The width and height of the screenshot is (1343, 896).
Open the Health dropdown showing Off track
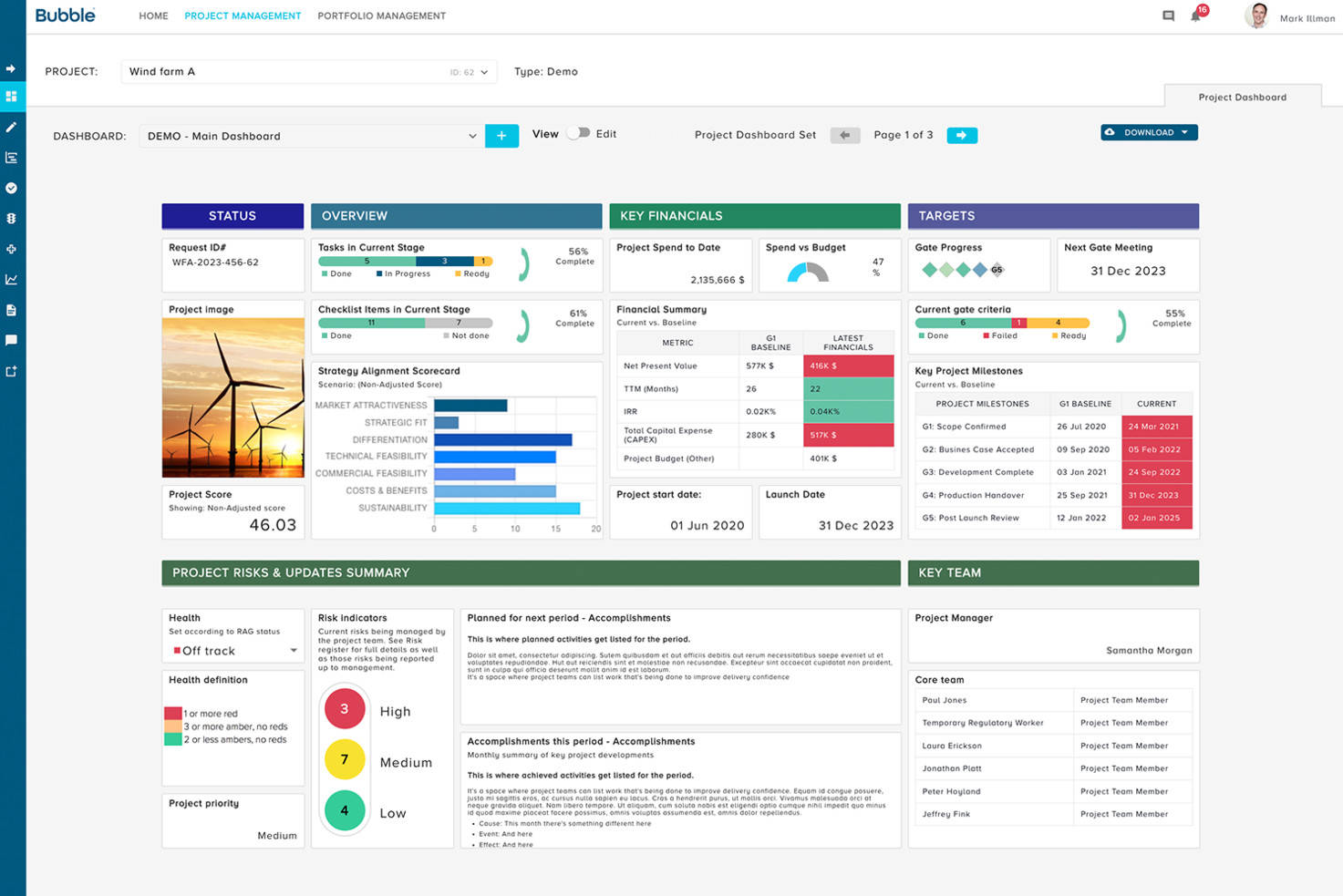tap(233, 651)
